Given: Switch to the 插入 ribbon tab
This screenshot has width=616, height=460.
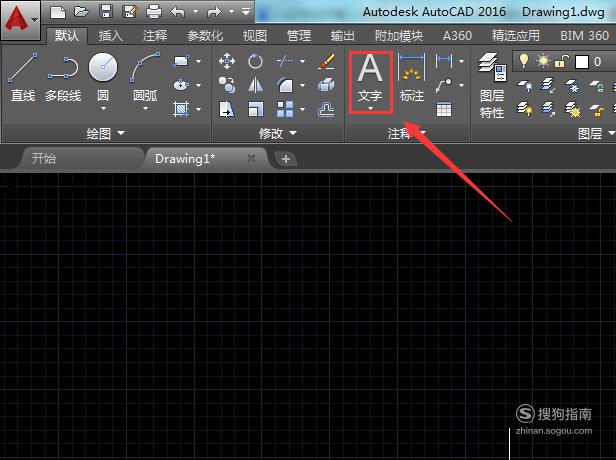Looking at the screenshot, I should click(x=111, y=36).
